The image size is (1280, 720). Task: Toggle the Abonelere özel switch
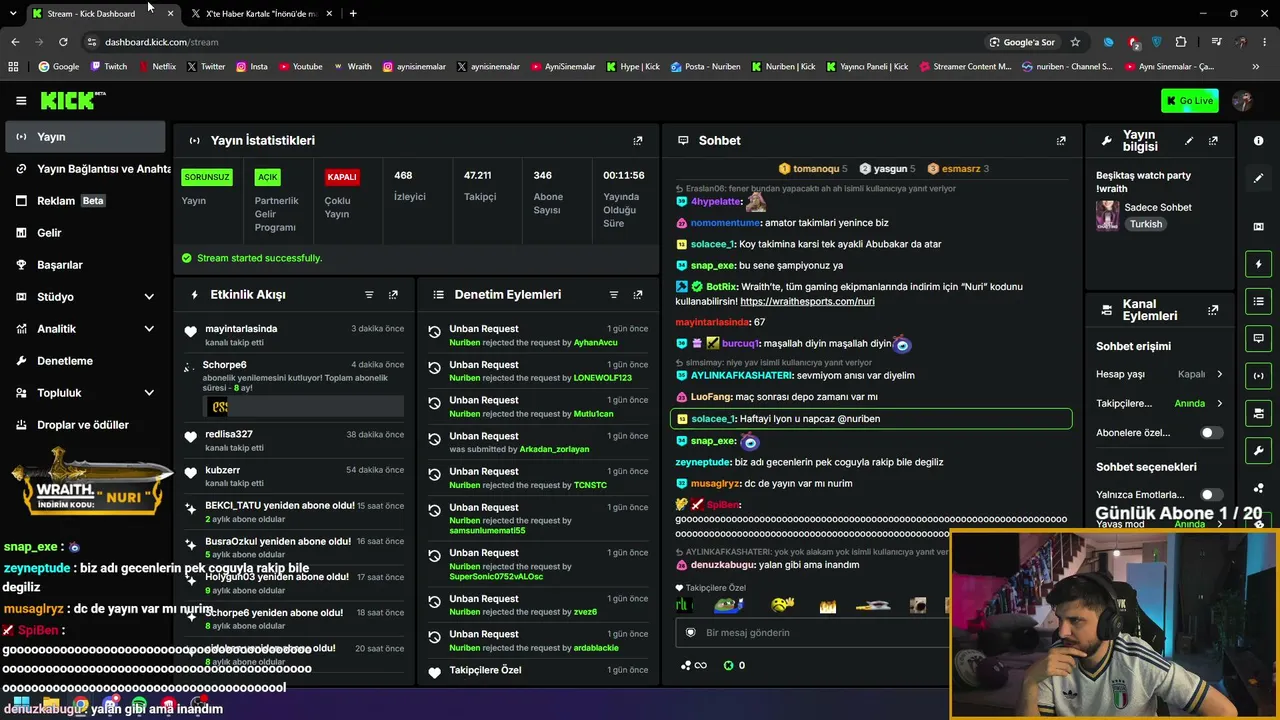pos(1210,433)
